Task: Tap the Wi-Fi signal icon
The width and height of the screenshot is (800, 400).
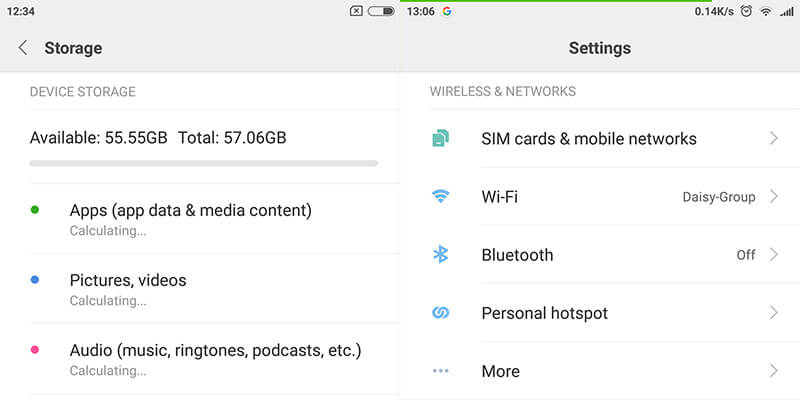Action: (441, 197)
